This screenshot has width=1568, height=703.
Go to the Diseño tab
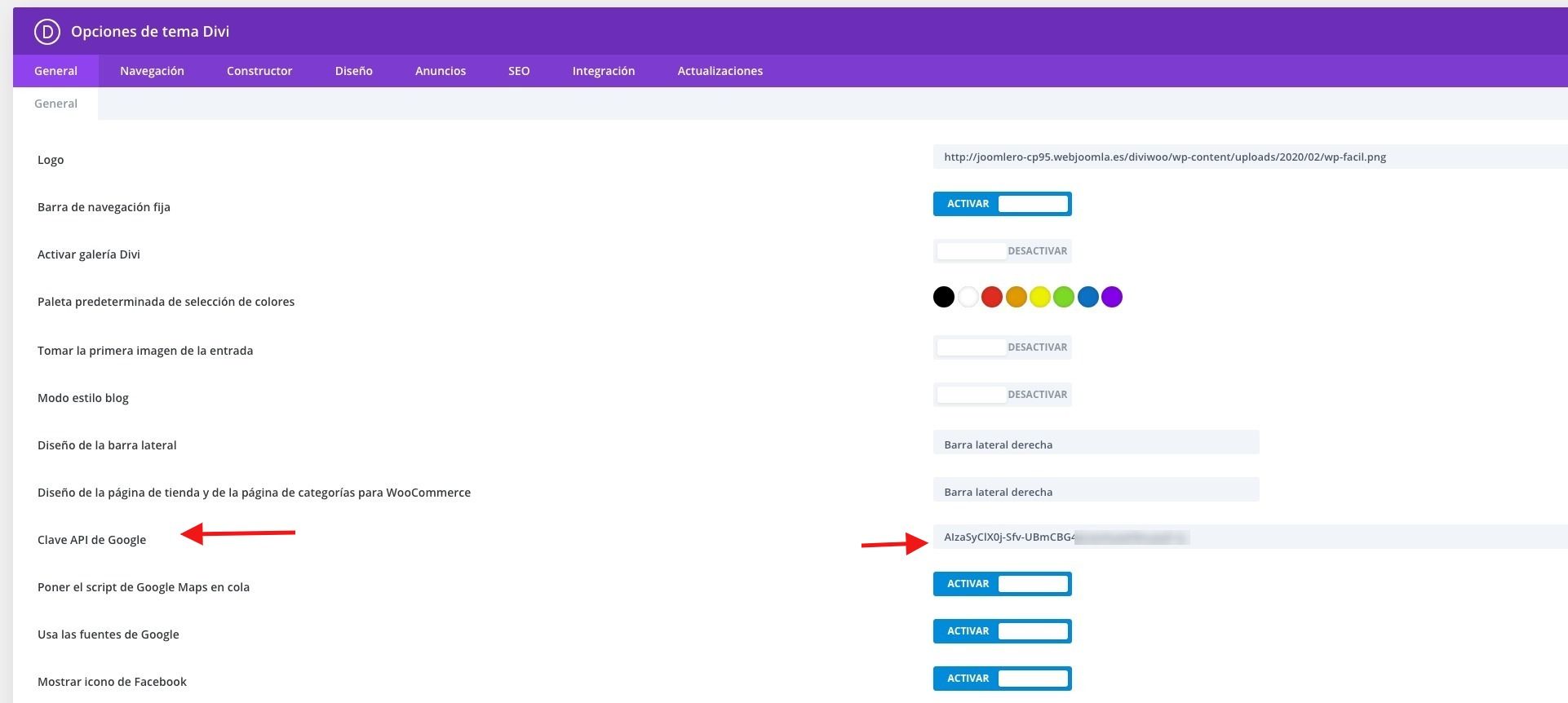click(353, 71)
